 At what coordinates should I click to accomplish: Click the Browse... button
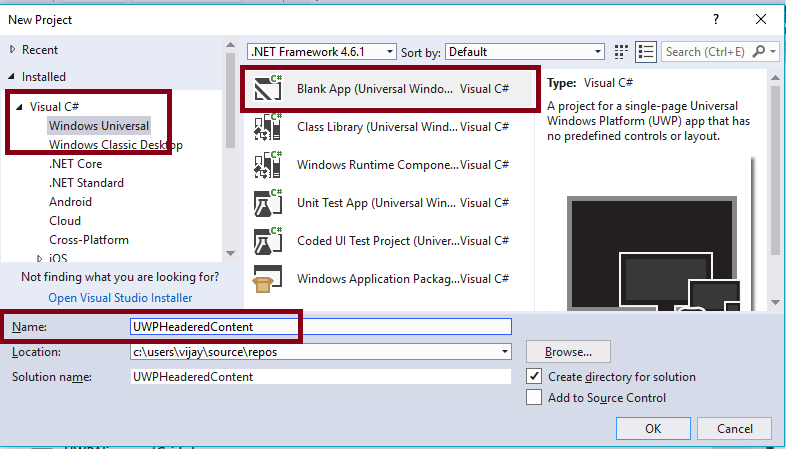[568, 352]
